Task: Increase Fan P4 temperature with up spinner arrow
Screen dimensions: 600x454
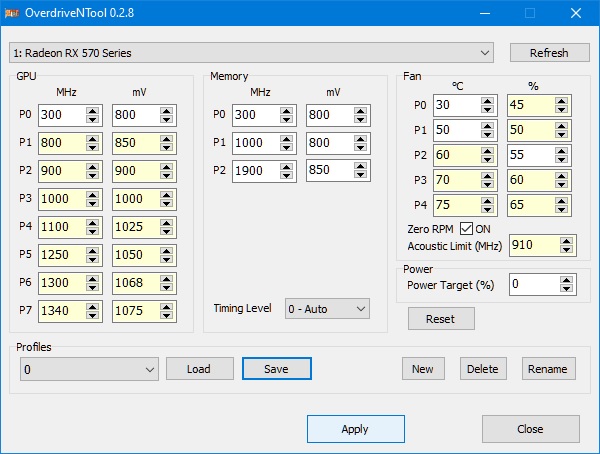Action: [x=488, y=201]
